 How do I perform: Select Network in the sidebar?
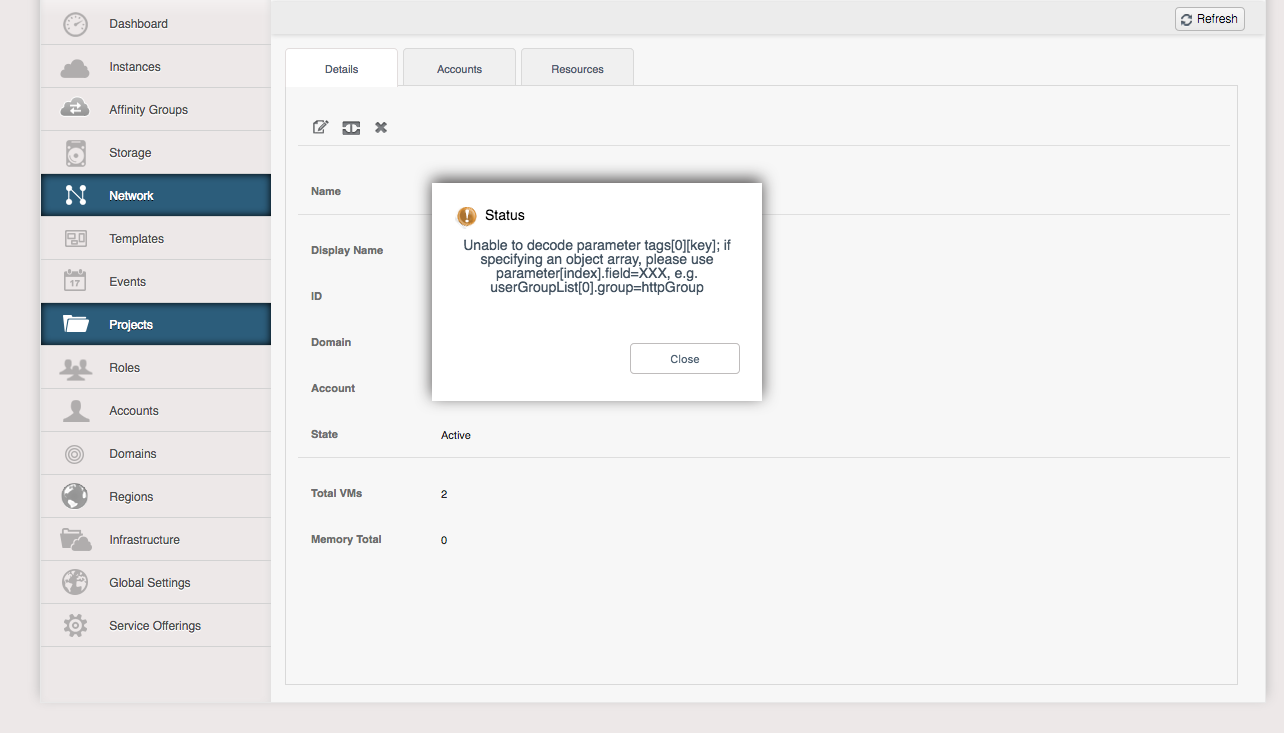(x=156, y=195)
